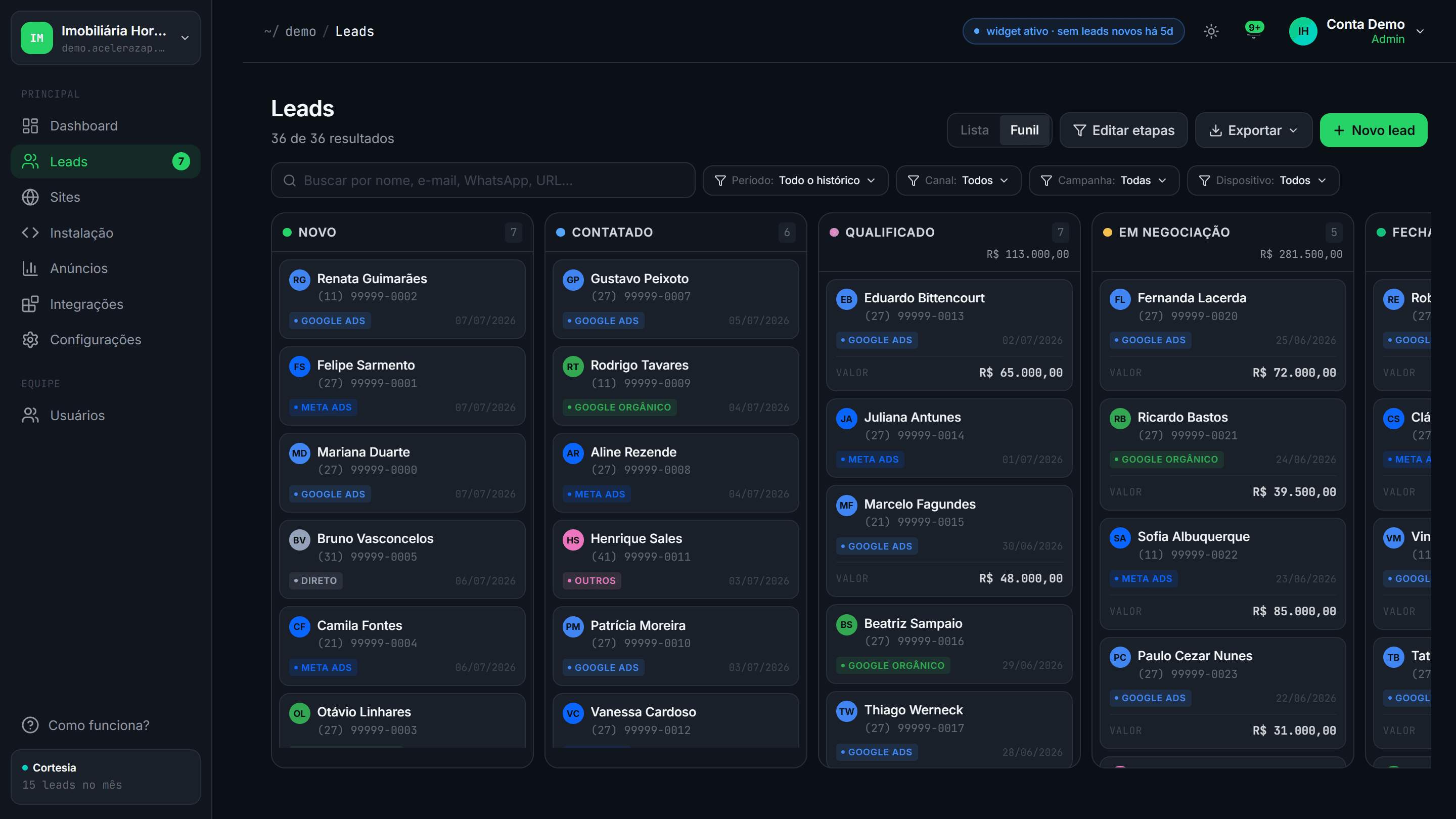Click the Integrações blocks icon

(30, 304)
